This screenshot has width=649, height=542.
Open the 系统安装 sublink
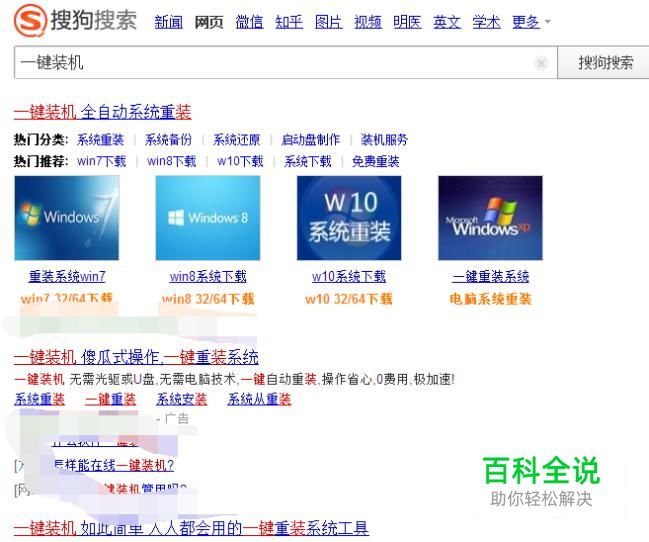click(182, 399)
